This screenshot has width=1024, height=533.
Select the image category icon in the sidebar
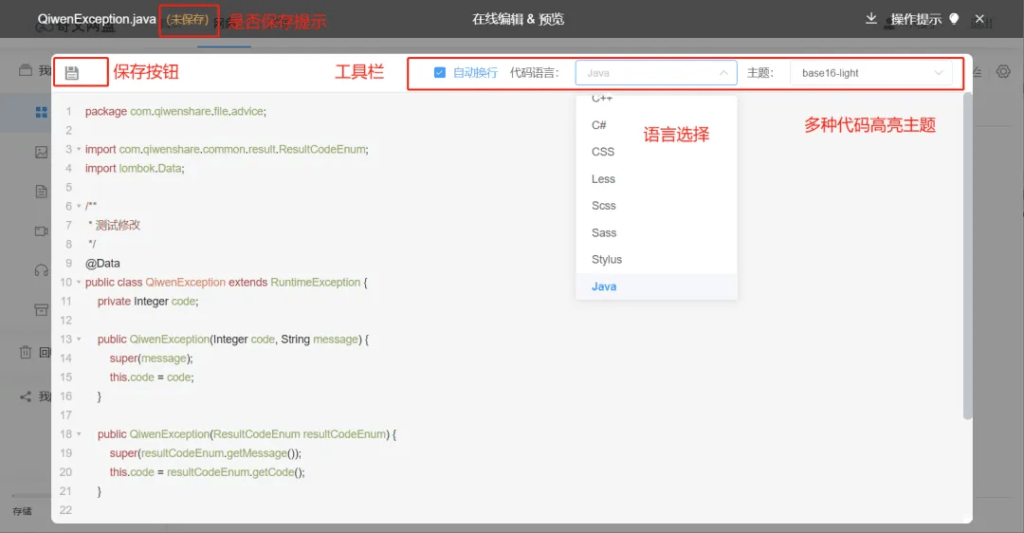tap(41, 153)
